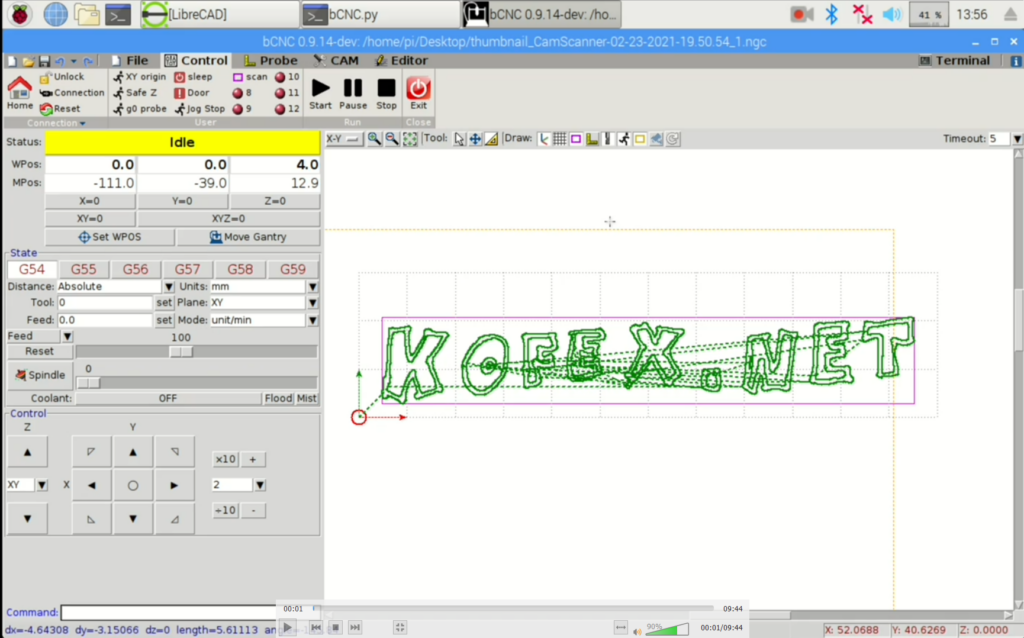Image resolution: width=1024 pixels, height=638 pixels.
Task: Toggle rapid motion display (running man)
Action: point(624,138)
